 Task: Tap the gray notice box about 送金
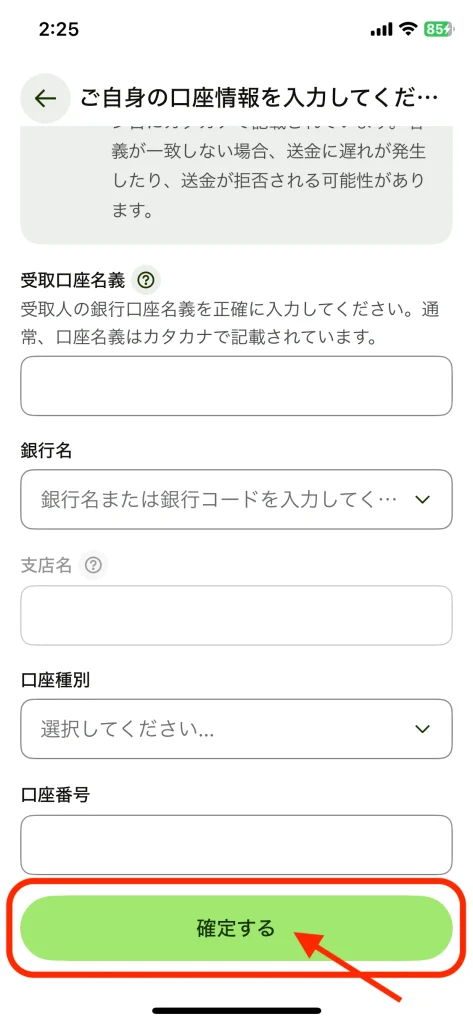pos(236,185)
